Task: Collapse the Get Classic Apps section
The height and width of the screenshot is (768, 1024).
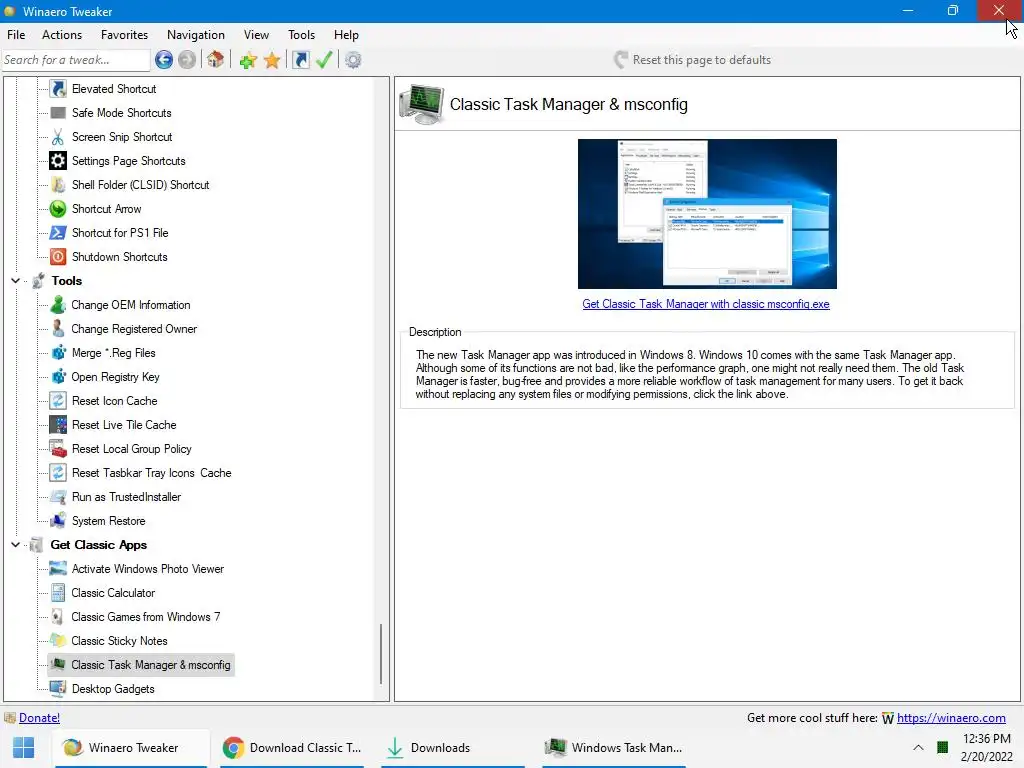Action: 15,545
